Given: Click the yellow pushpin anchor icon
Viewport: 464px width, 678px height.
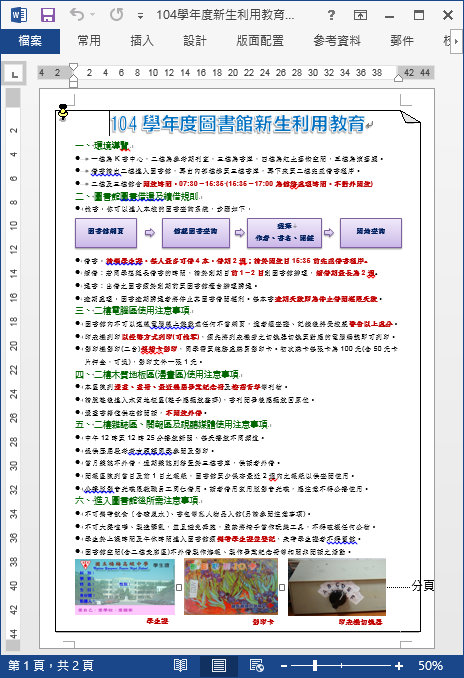Looking at the screenshot, I should 63,112.
